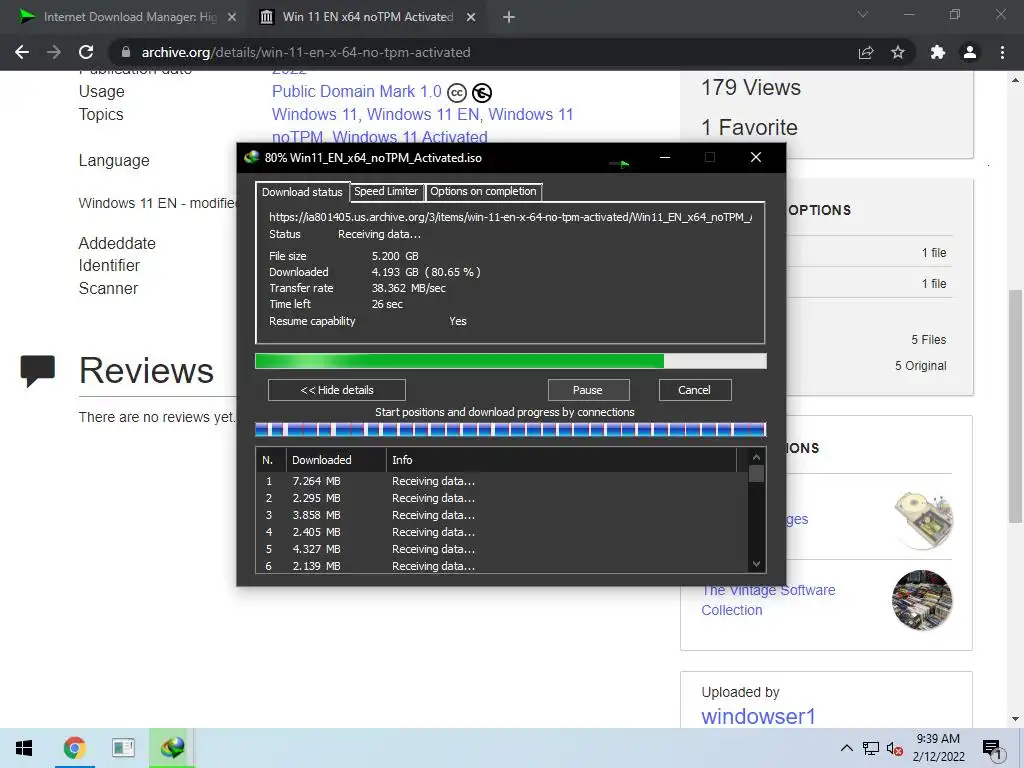Click the IDM globe icon in dialog title
The image size is (1024, 768).
(251, 157)
